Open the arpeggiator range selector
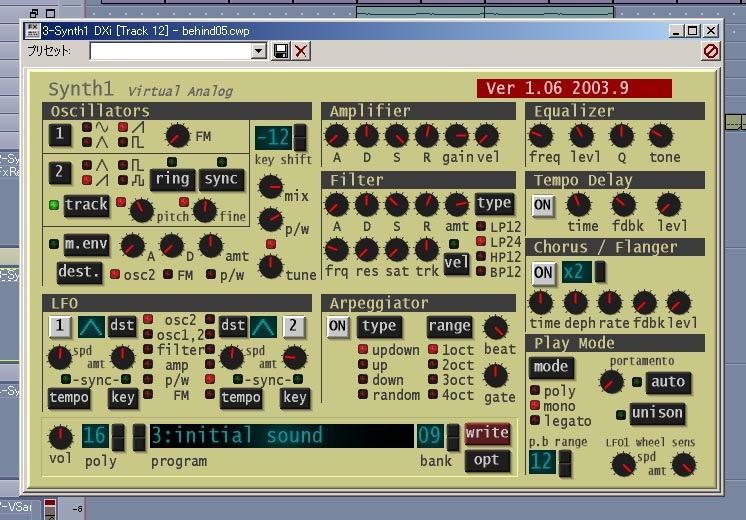 (x=450, y=326)
